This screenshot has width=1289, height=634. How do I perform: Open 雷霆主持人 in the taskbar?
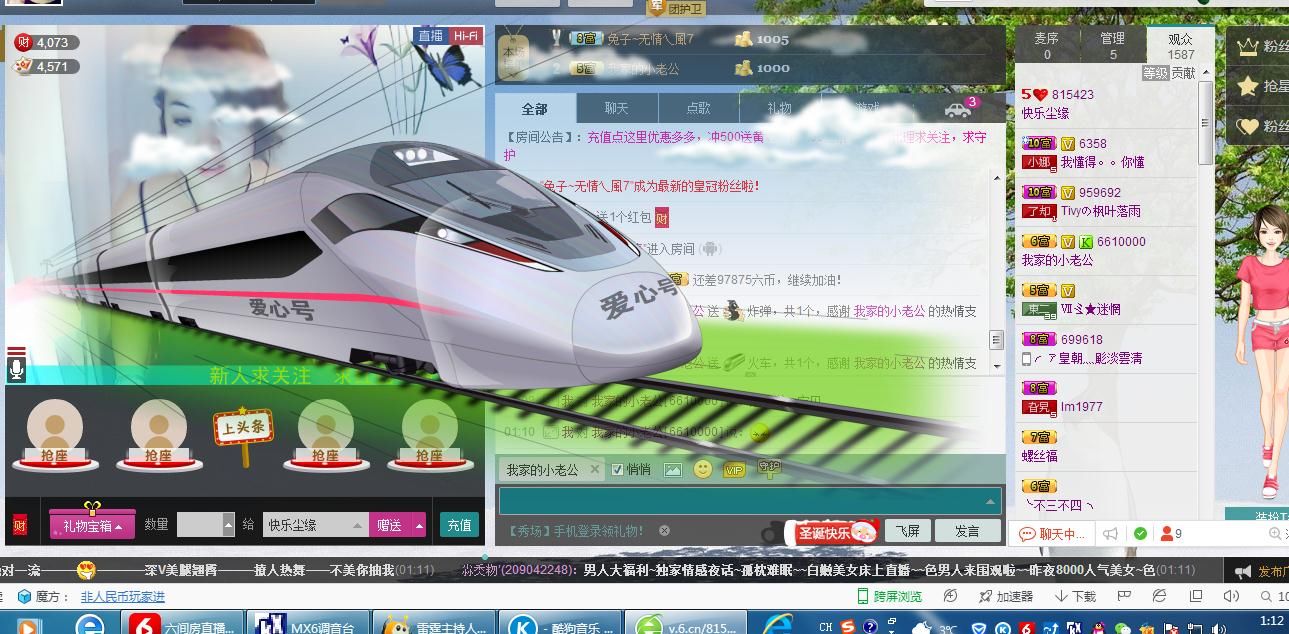tap(434, 624)
